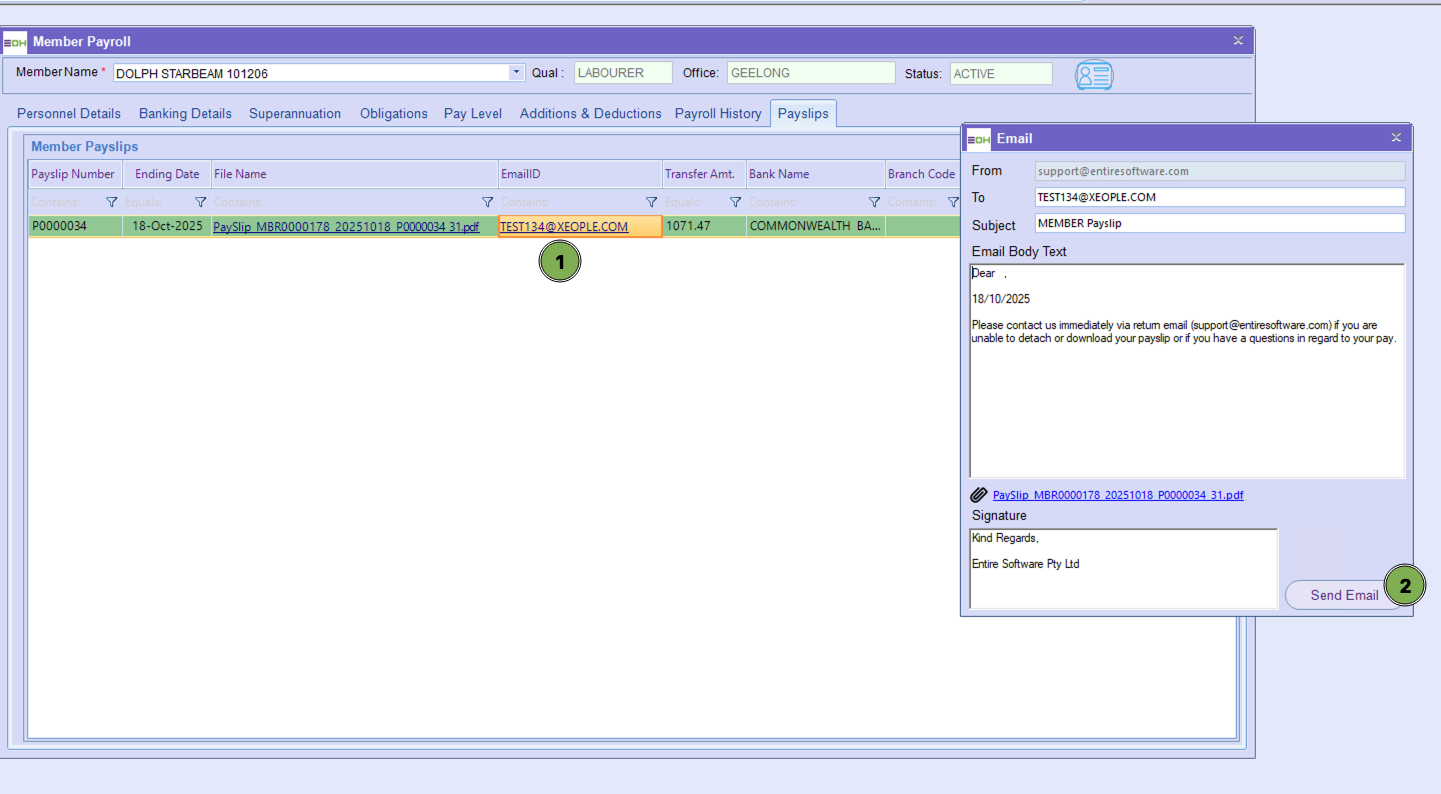Expand the Member Name dropdown
Image resolution: width=1441 pixels, height=794 pixels.
point(516,73)
